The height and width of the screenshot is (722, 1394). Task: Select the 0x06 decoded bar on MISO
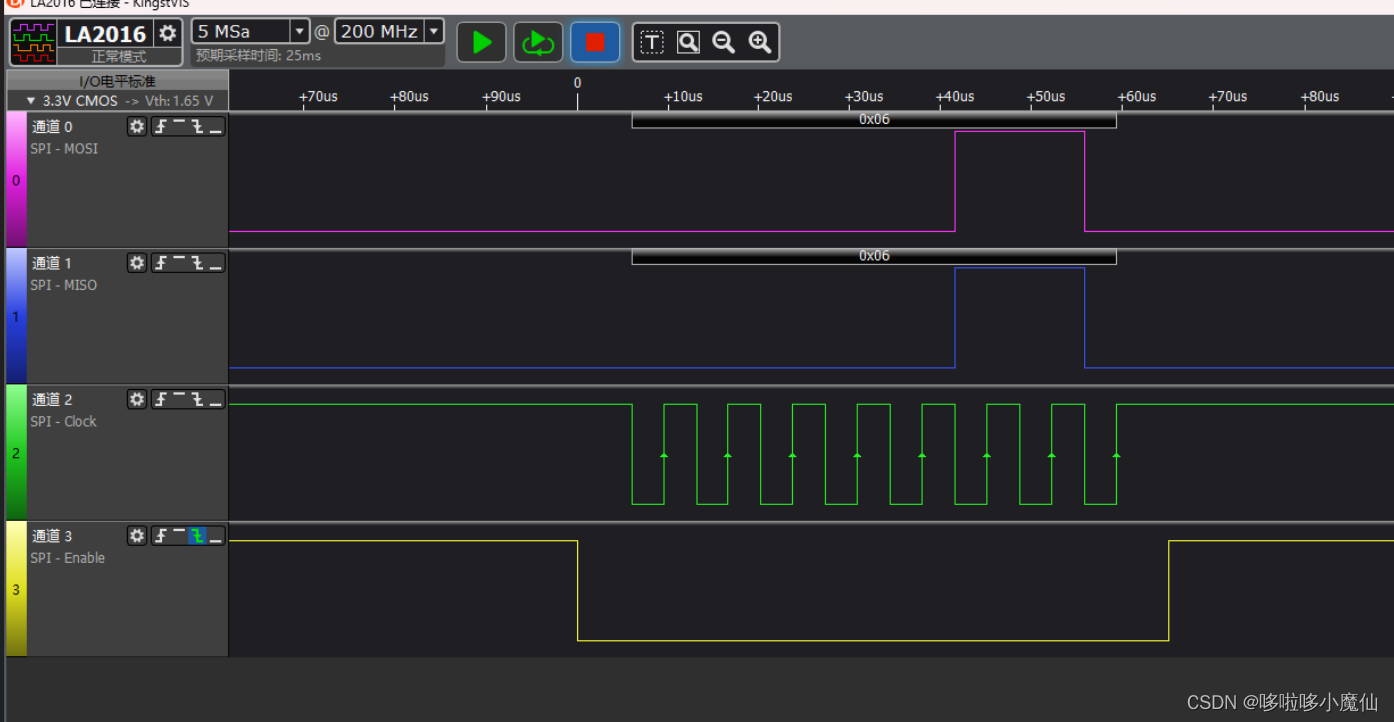pos(874,256)
